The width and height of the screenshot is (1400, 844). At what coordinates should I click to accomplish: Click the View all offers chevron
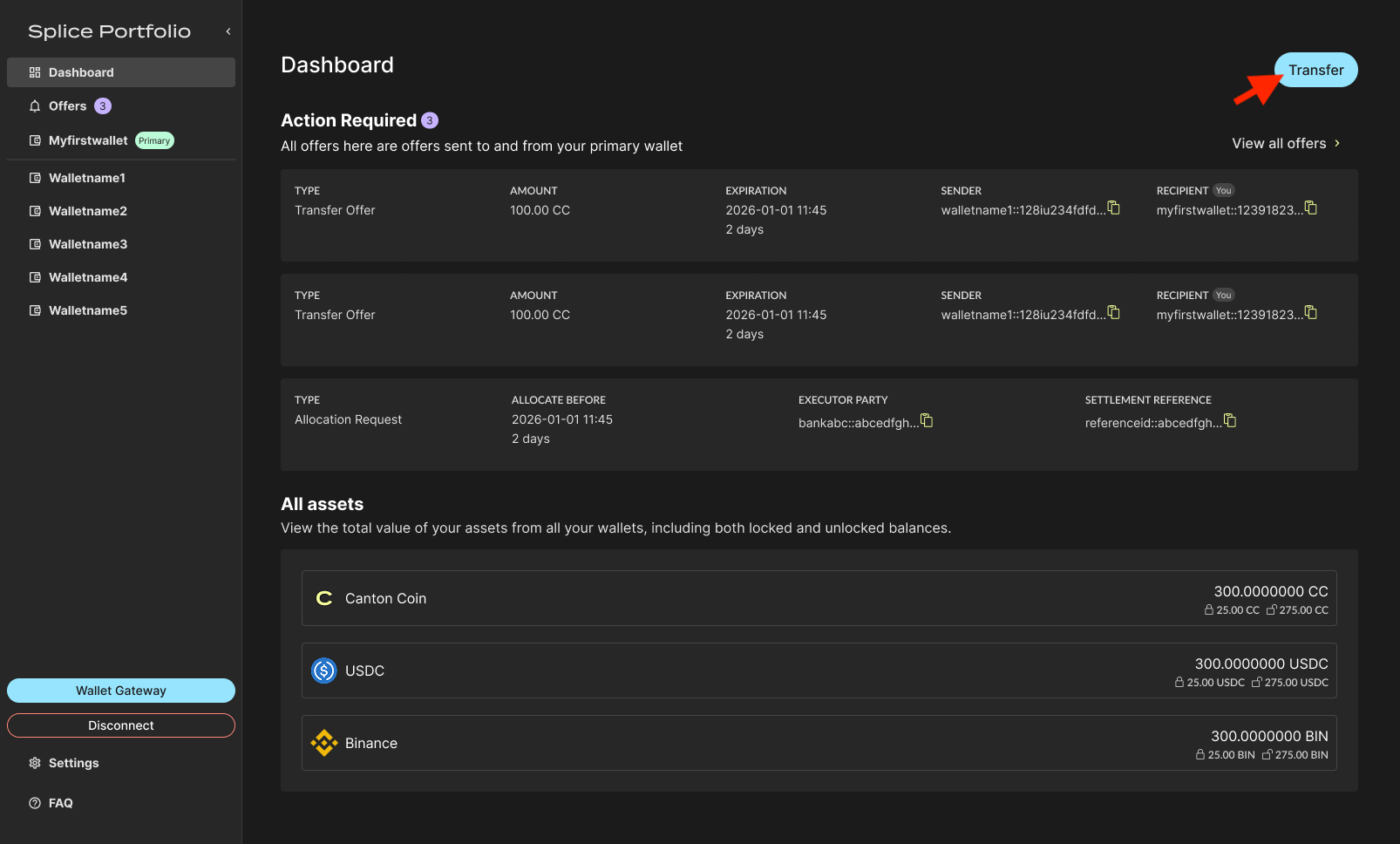(x=1337, y=143)
